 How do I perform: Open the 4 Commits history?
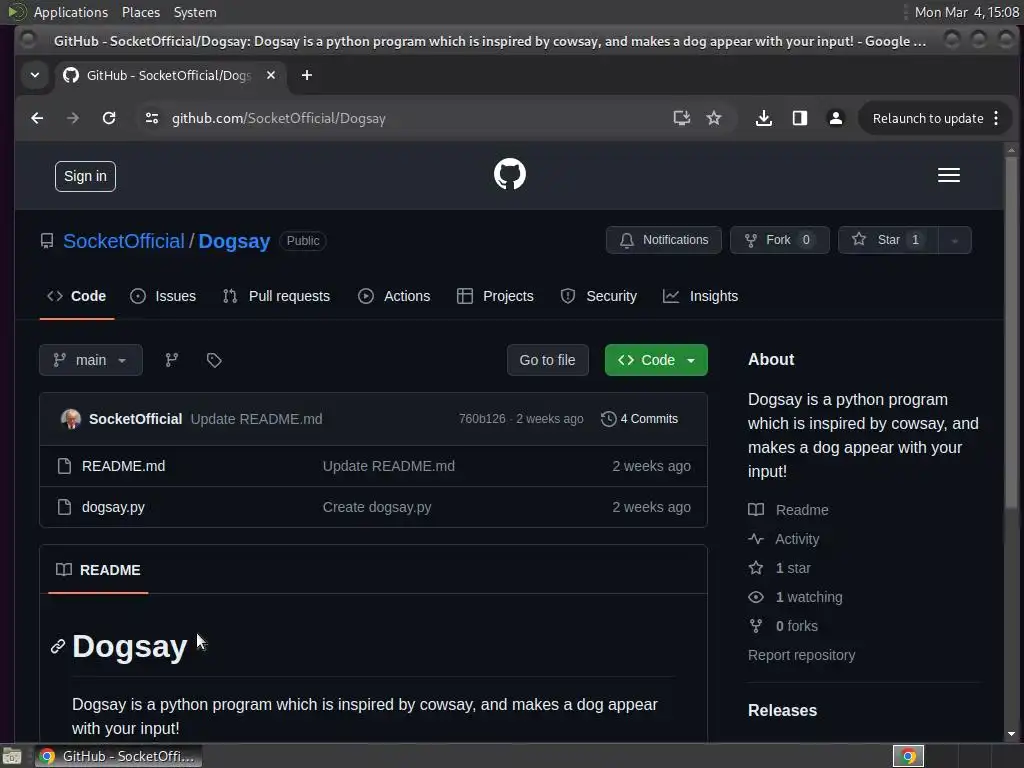pos(639,419)
